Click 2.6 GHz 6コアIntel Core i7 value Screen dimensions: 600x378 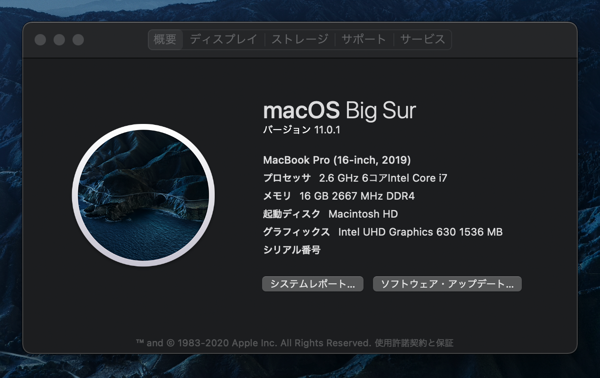click(x=383, y=178)
